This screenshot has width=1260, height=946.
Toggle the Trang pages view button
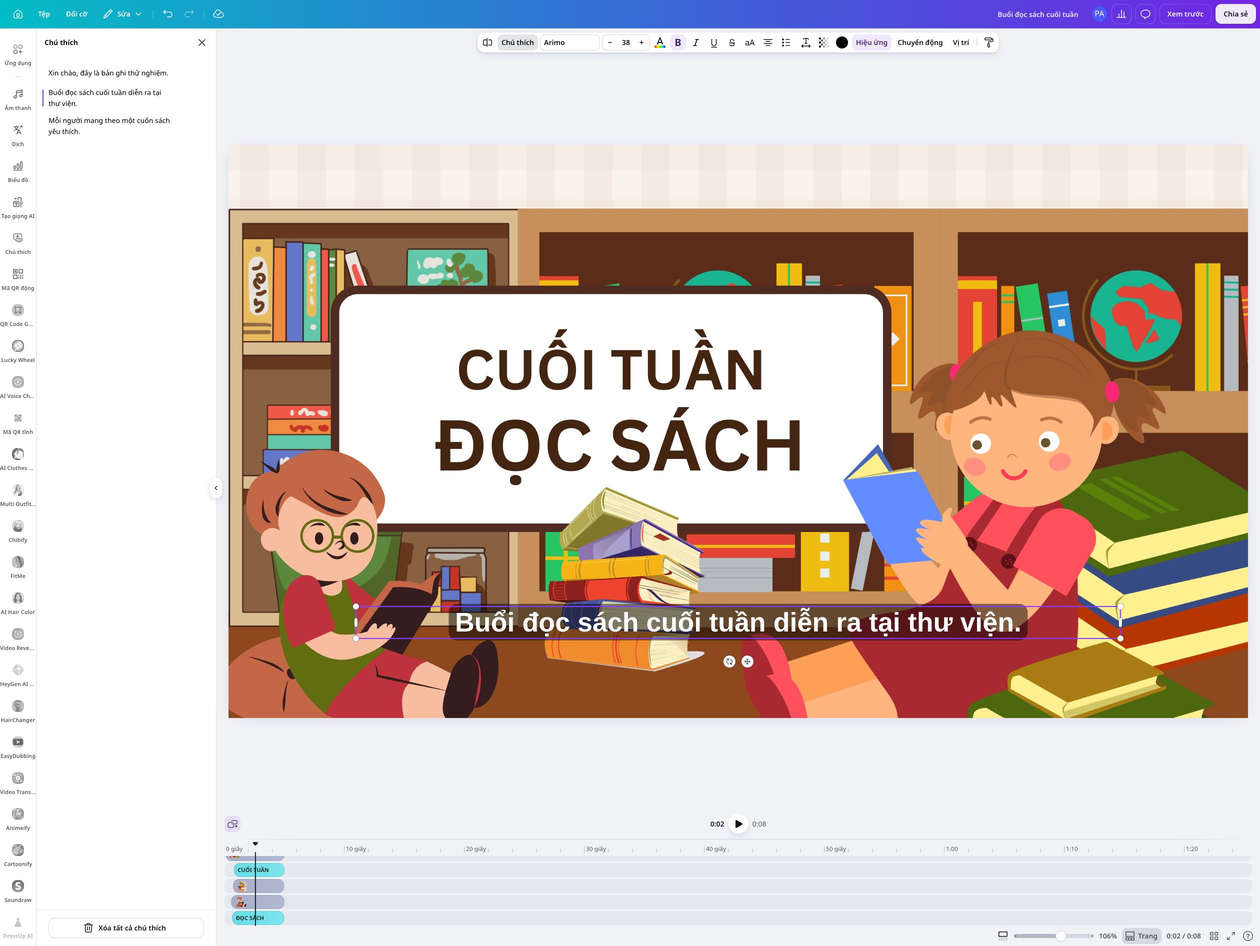[1141, 936]
